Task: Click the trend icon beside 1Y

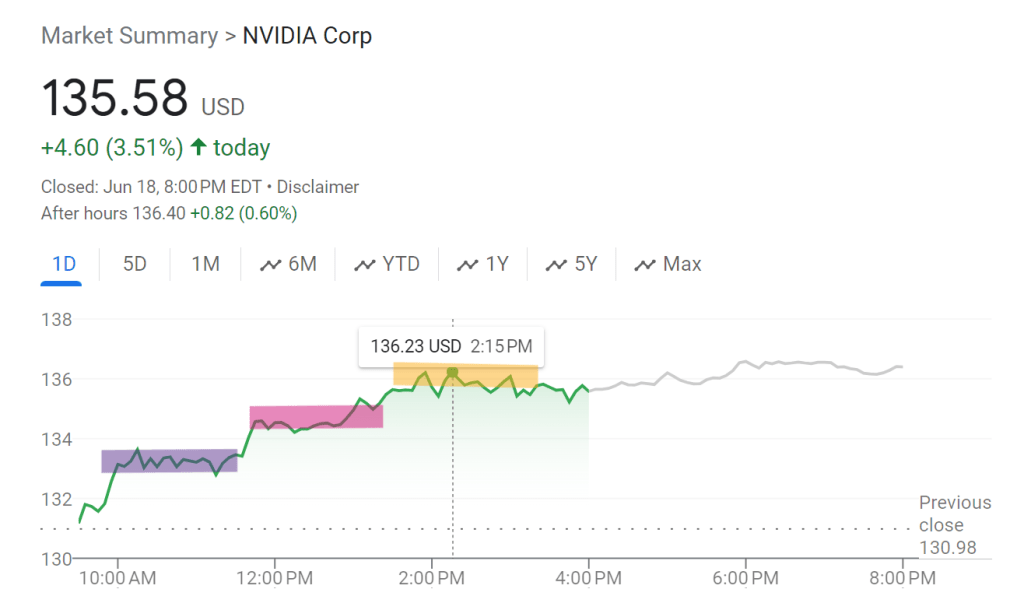Action: [467, 265]
